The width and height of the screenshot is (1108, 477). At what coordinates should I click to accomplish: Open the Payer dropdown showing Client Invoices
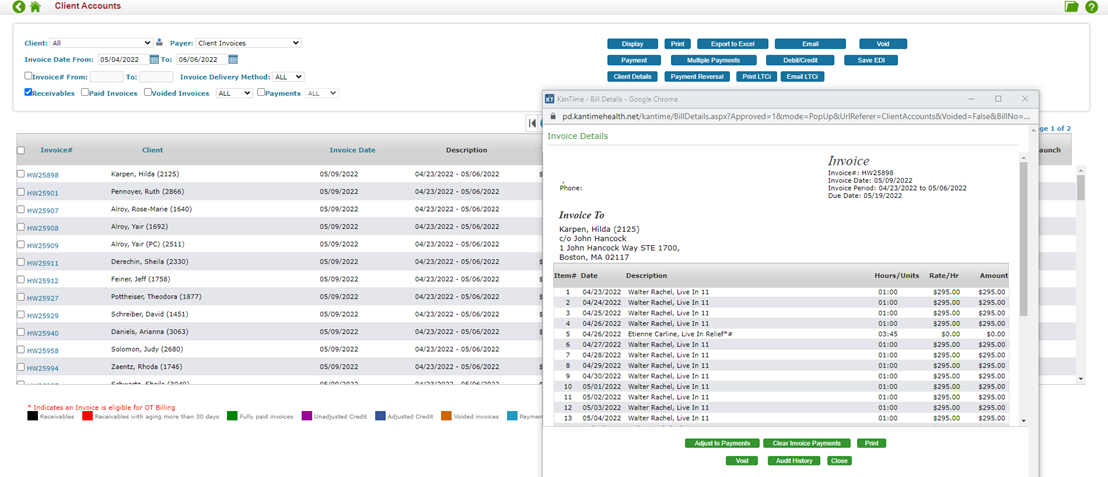pyautogui.click(x=248, y=43)
